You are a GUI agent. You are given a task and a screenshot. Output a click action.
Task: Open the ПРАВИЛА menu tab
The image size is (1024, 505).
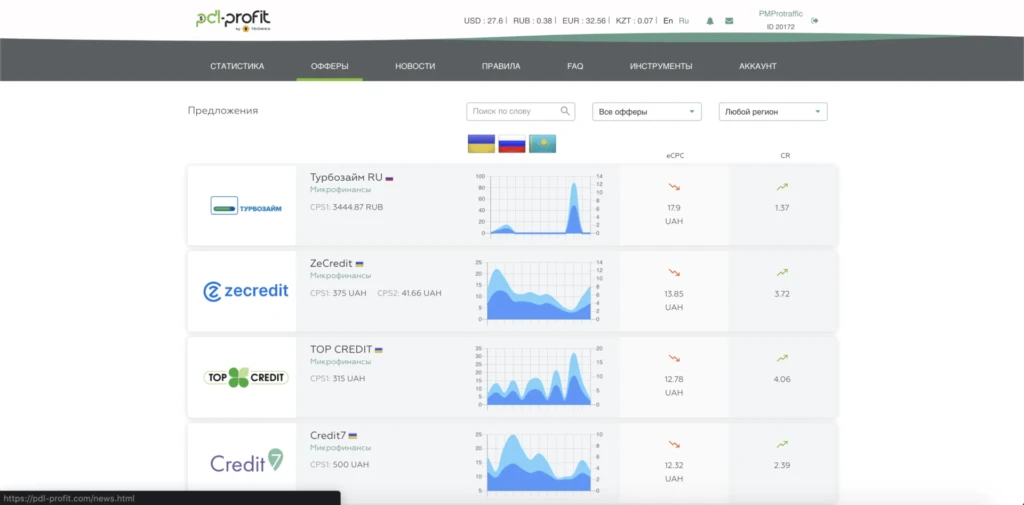(x=501, y=67)
